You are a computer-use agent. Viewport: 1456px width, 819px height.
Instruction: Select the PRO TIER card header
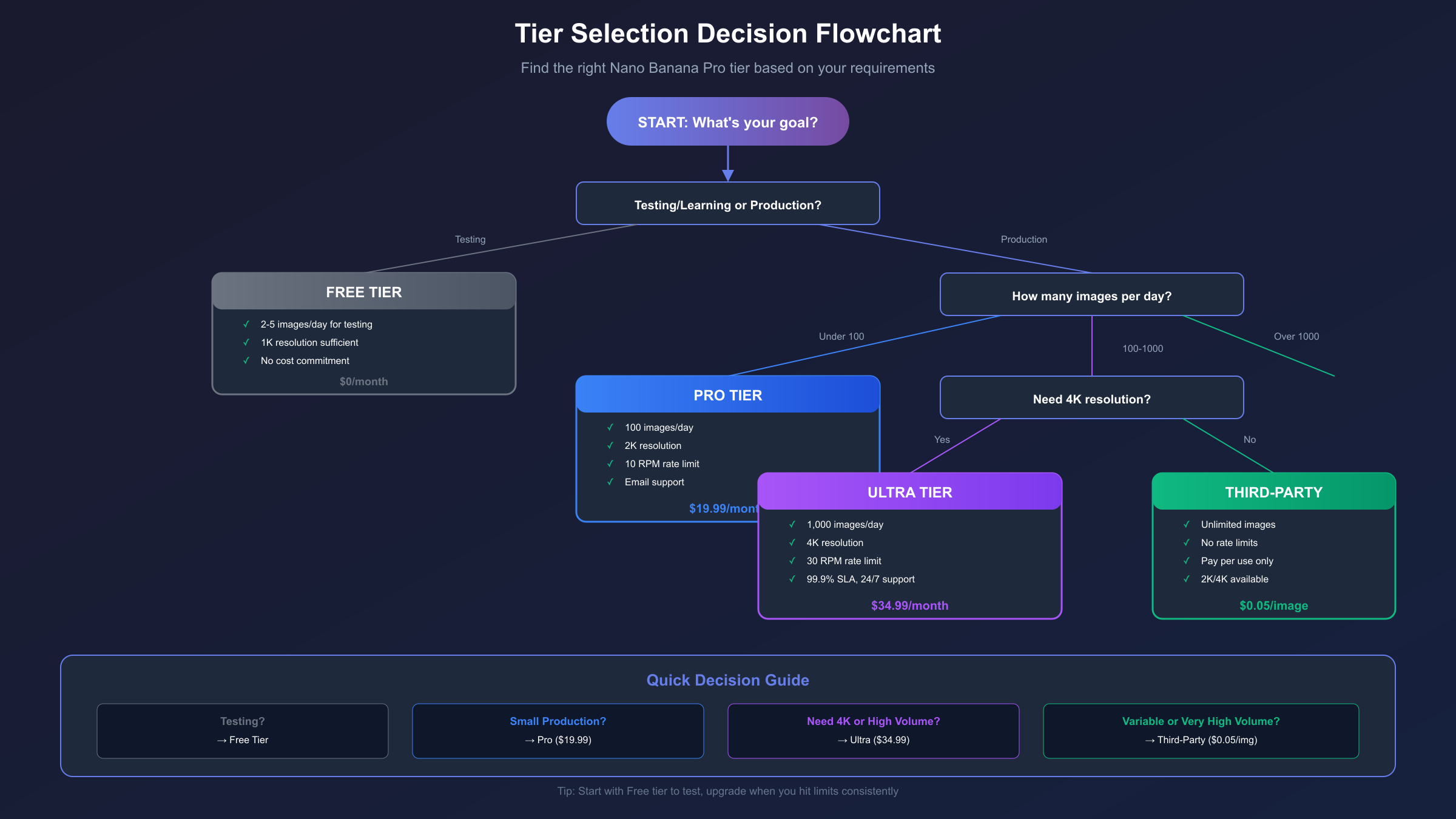point(727,395)
